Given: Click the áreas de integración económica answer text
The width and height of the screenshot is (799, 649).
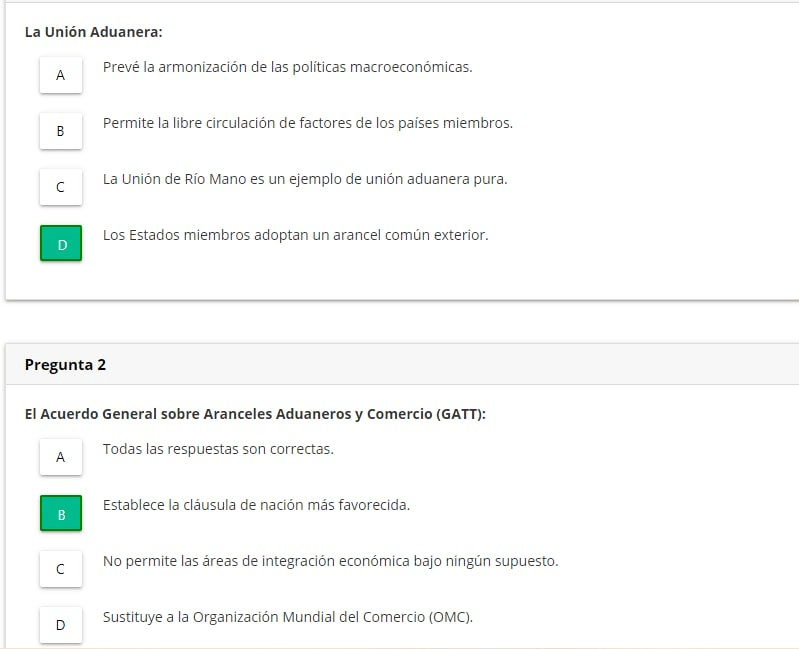Looking at the screenshot, I should pos(330,561).
